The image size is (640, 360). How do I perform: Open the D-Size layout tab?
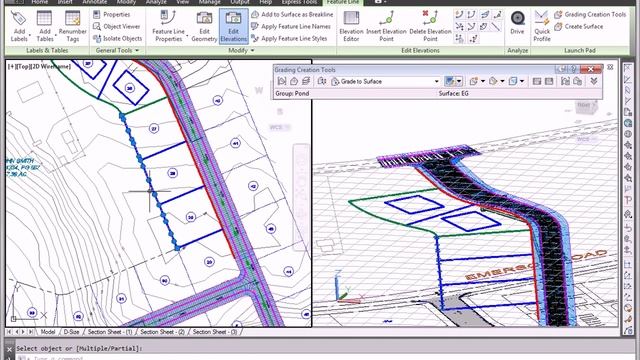tap(71, 332)
